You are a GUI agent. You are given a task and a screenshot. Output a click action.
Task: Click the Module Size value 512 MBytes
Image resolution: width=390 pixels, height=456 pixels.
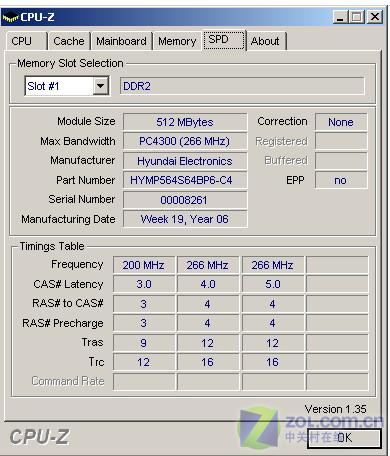tap(185, 122)
